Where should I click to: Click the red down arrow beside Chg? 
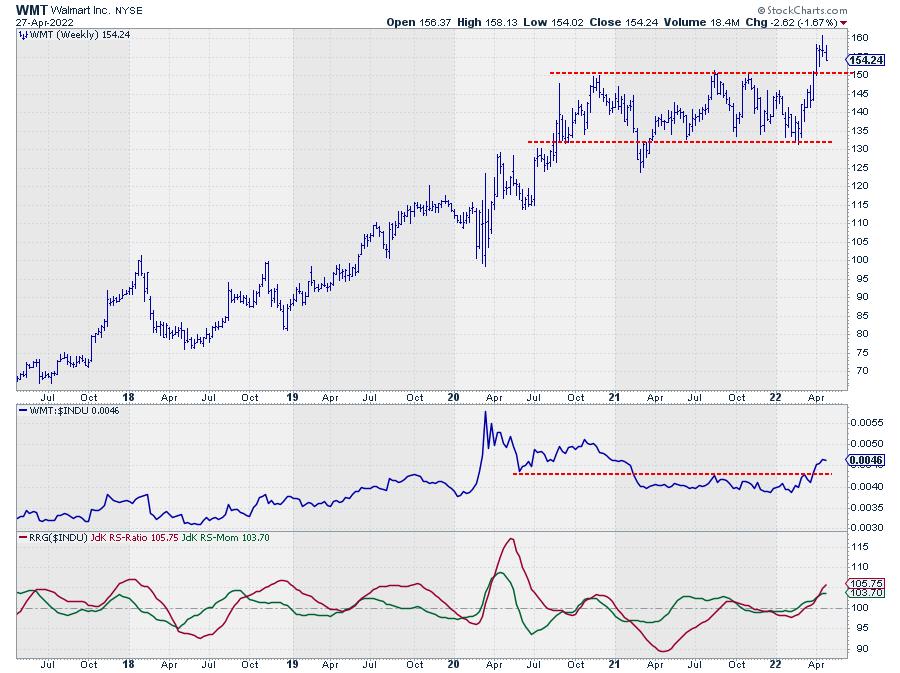[x=842, y=21]
